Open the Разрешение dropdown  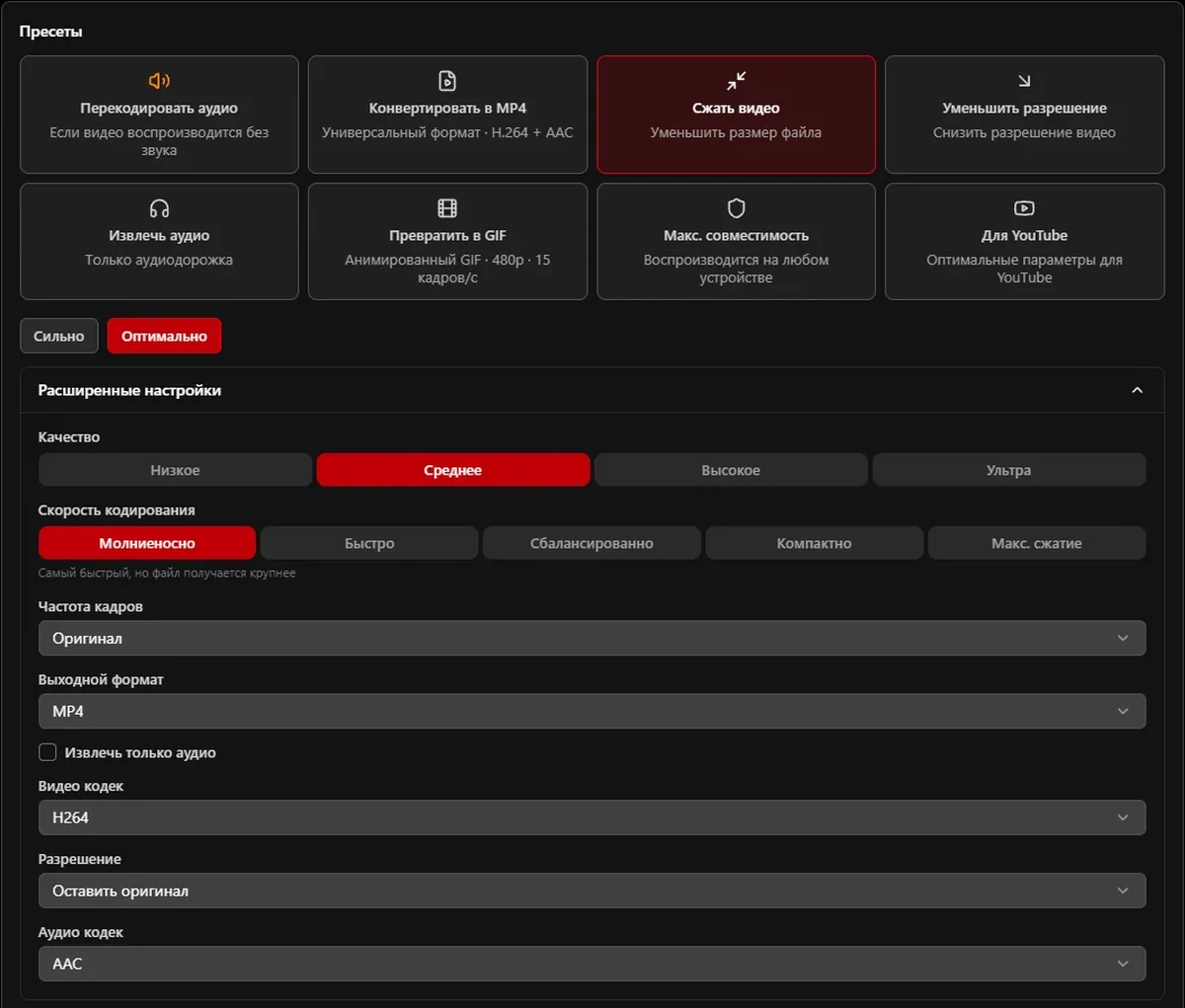(592, 891)
